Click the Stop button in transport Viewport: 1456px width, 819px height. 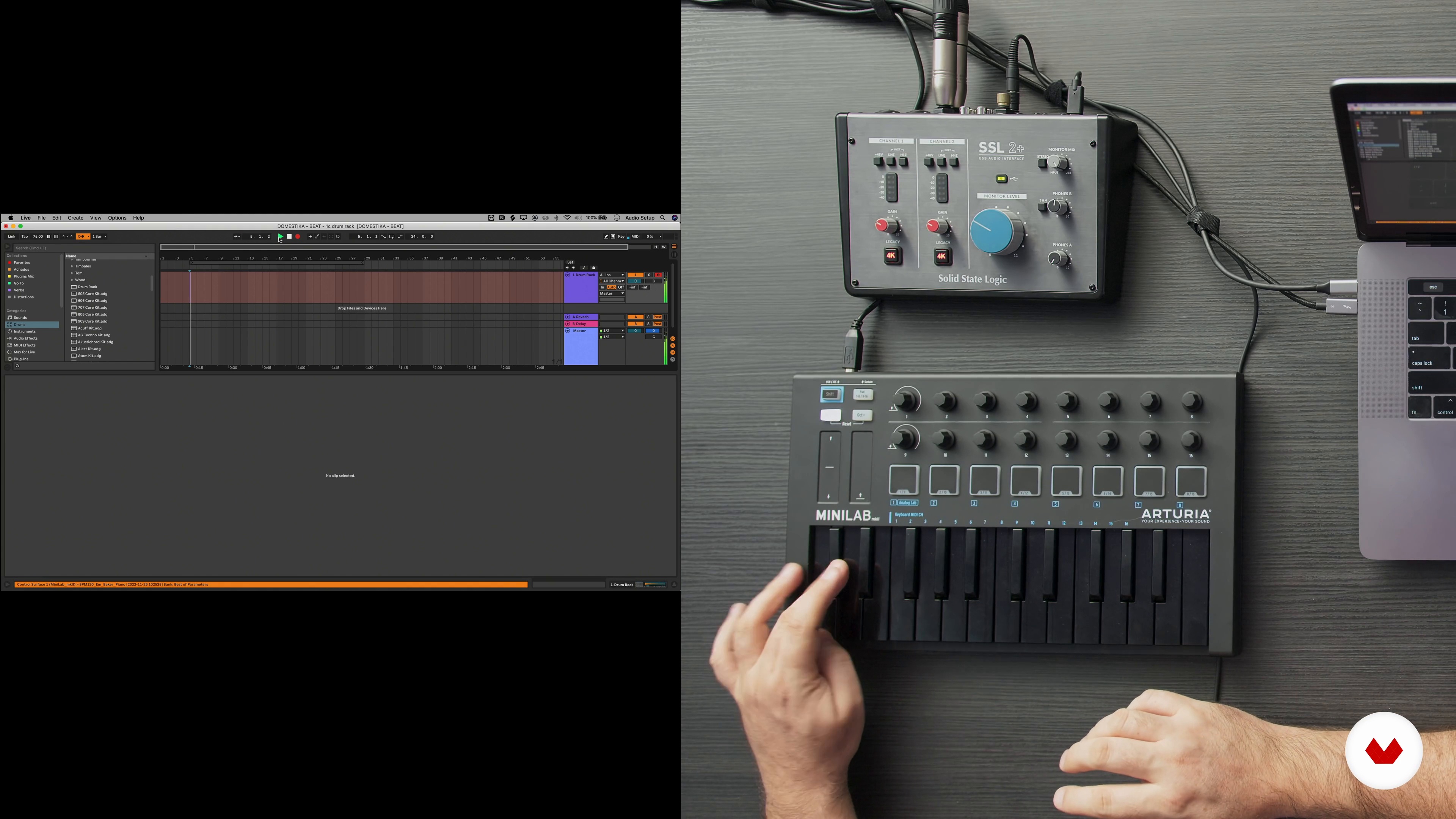(289, 236)
